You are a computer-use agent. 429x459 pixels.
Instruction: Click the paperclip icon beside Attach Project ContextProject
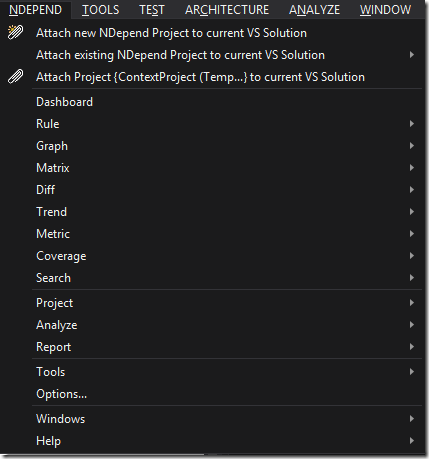(x=15, y=77)
